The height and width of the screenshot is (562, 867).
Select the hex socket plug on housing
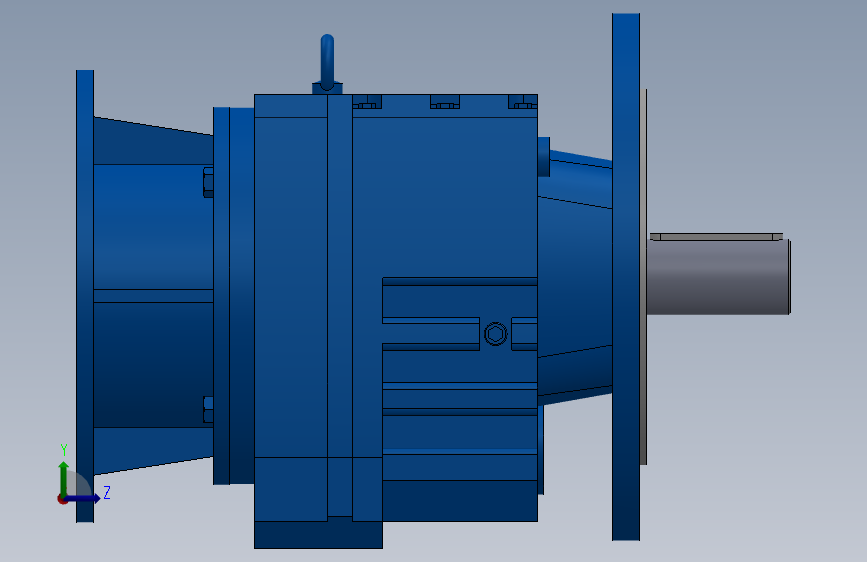click(x=495, y=334)
